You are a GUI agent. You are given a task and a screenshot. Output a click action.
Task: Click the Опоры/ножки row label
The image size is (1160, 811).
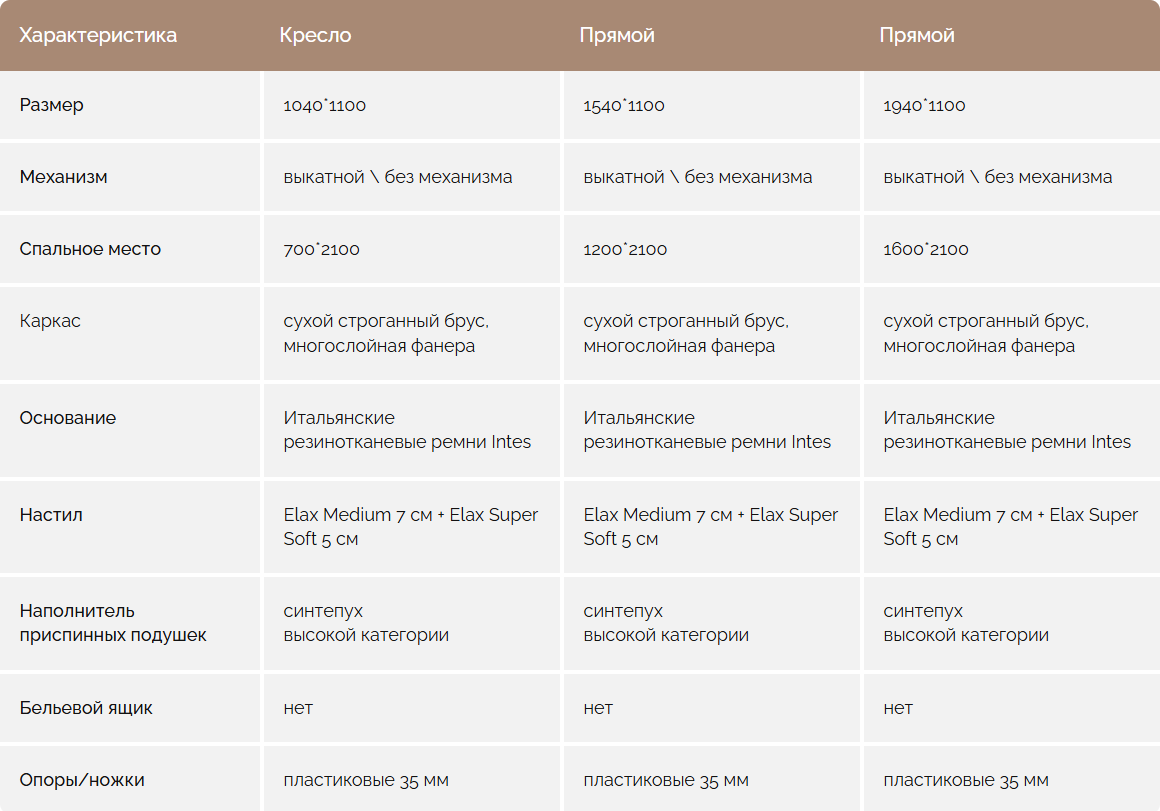point(82,780)
